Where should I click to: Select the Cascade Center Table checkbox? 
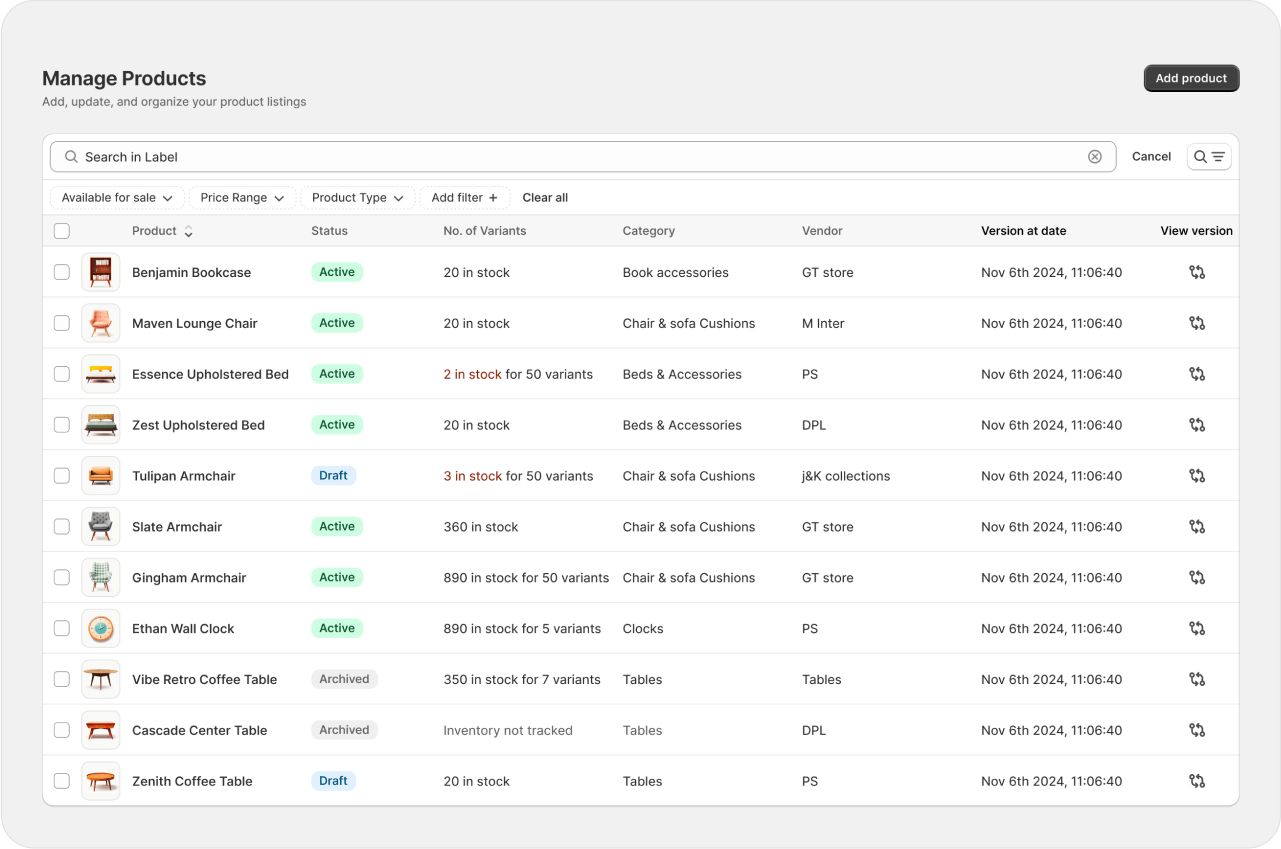(62, 730)
